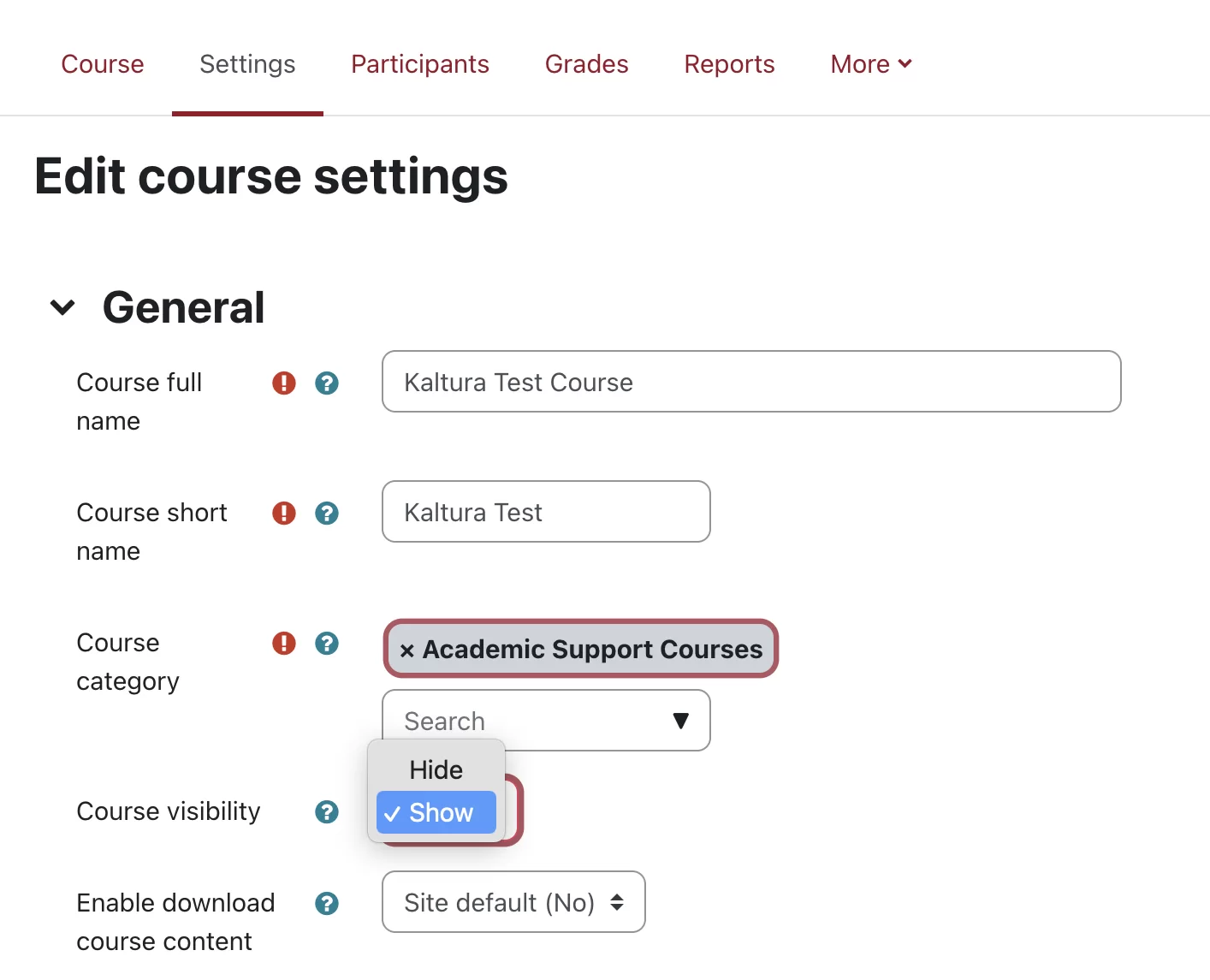1210x980 pixels.
Task: Click required icon beside Course full name
Action: [x=284, y=383]
